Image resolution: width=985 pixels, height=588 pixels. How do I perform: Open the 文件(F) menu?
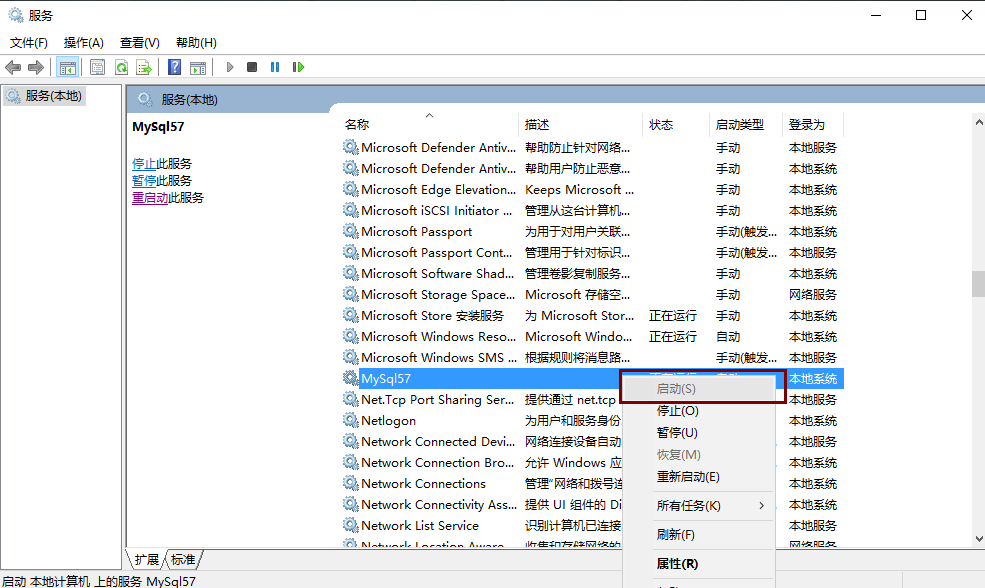pos(28,43)
